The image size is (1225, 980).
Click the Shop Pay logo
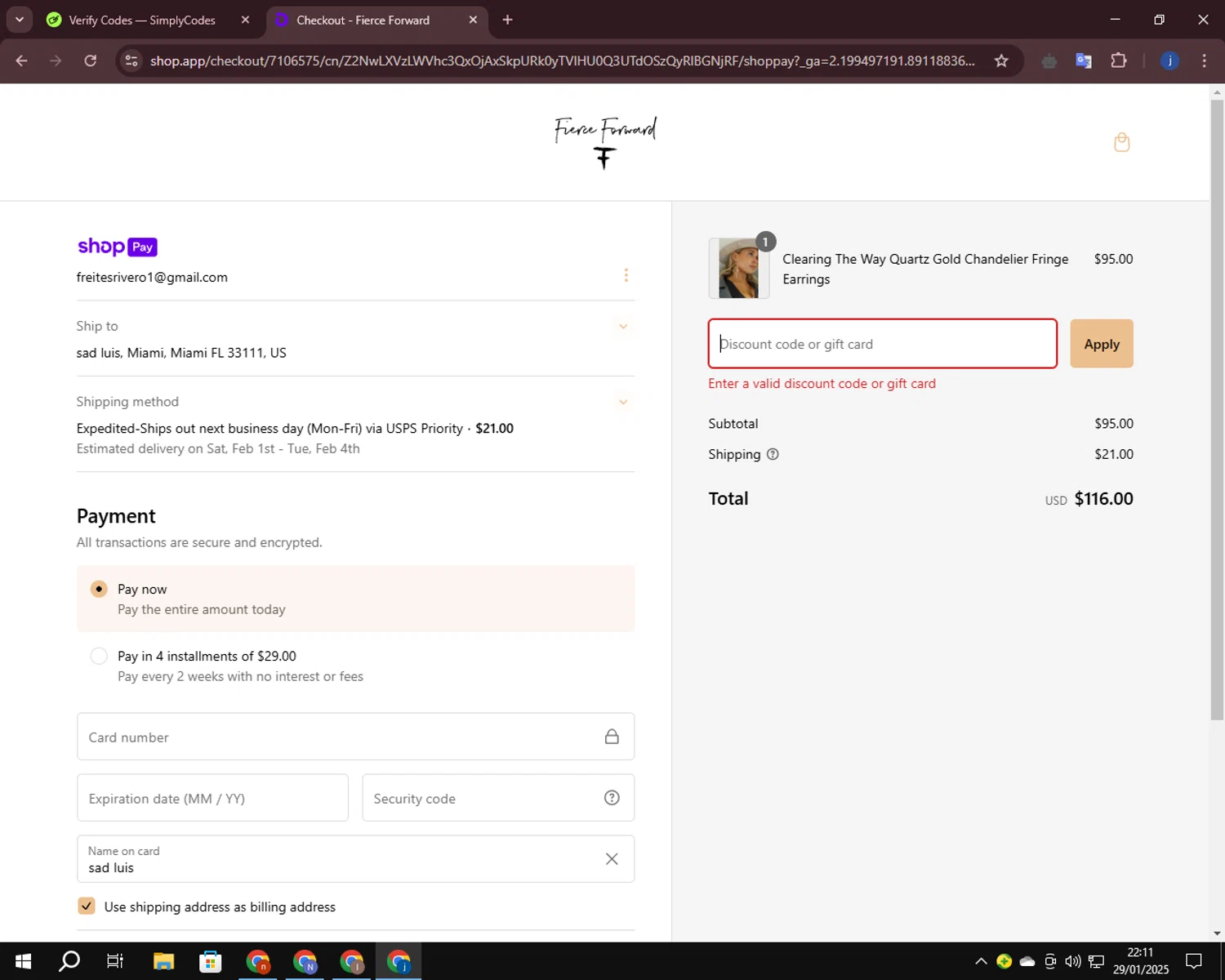(x=117, y=247)
